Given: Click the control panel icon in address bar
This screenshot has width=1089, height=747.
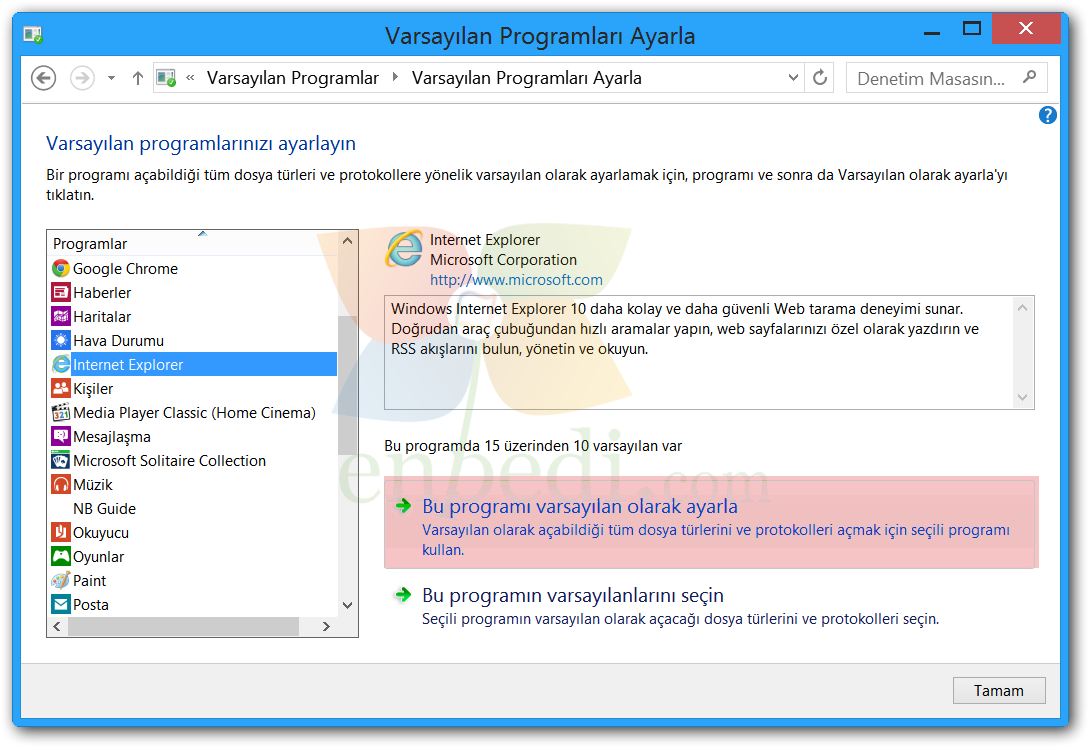Looking at the screenshot, I should point(166,78).
